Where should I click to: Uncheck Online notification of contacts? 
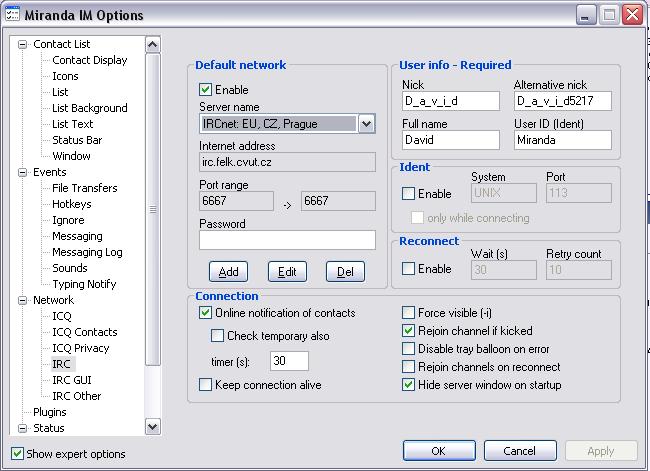206,313
